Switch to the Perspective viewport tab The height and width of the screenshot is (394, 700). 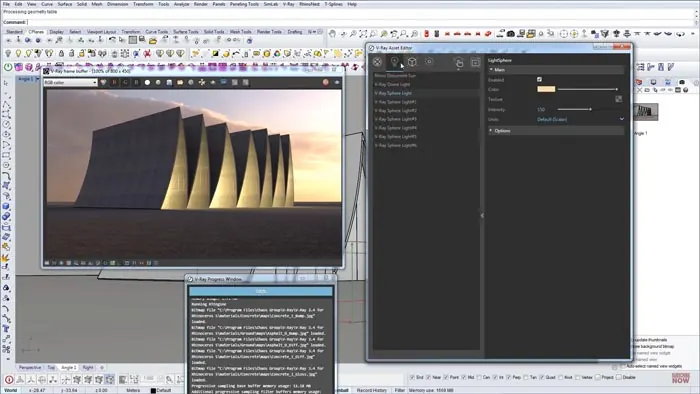pos(30,368)
